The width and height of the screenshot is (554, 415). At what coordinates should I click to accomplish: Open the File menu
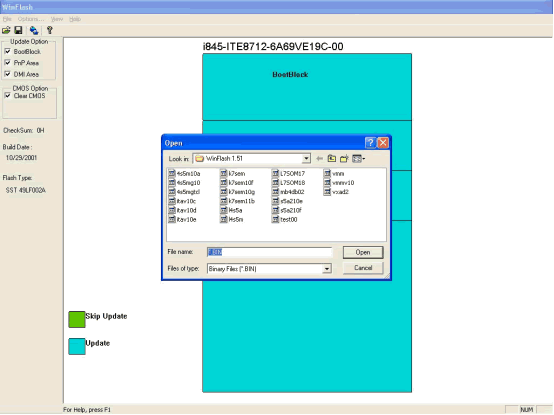click(x=7, y=19)
